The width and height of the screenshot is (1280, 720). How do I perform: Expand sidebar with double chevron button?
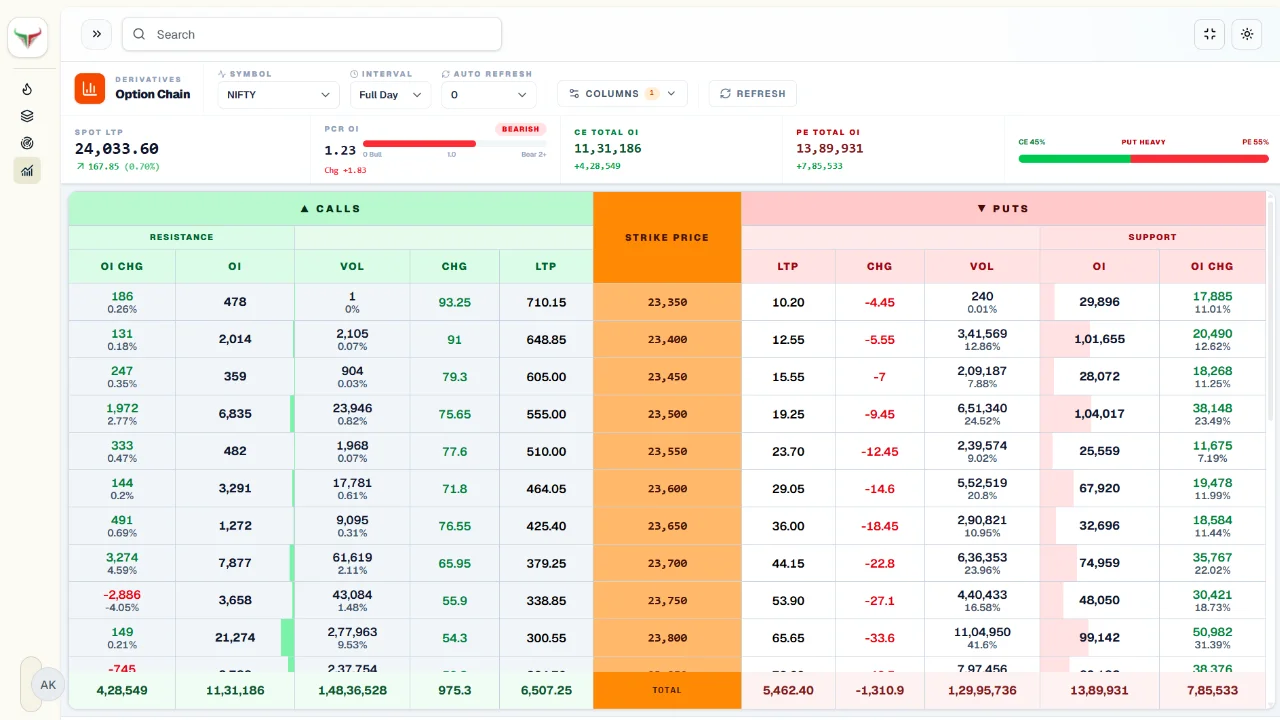(x=96, y=34)
